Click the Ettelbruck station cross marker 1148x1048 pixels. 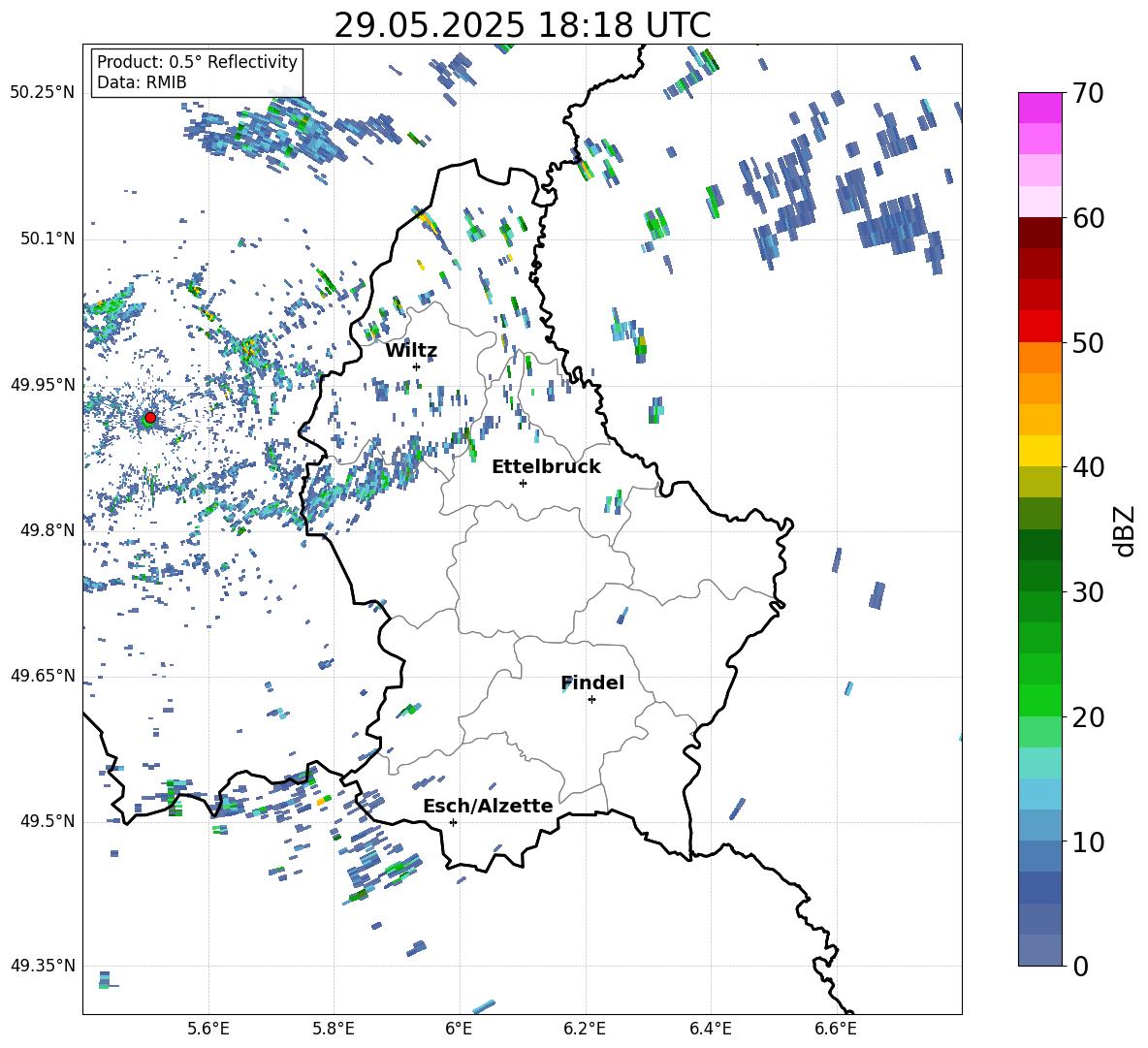[523, 483]
